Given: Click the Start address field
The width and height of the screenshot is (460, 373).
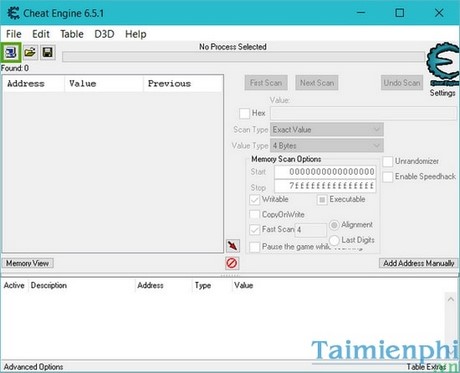Looking at the screenshot, I should 325,172.
